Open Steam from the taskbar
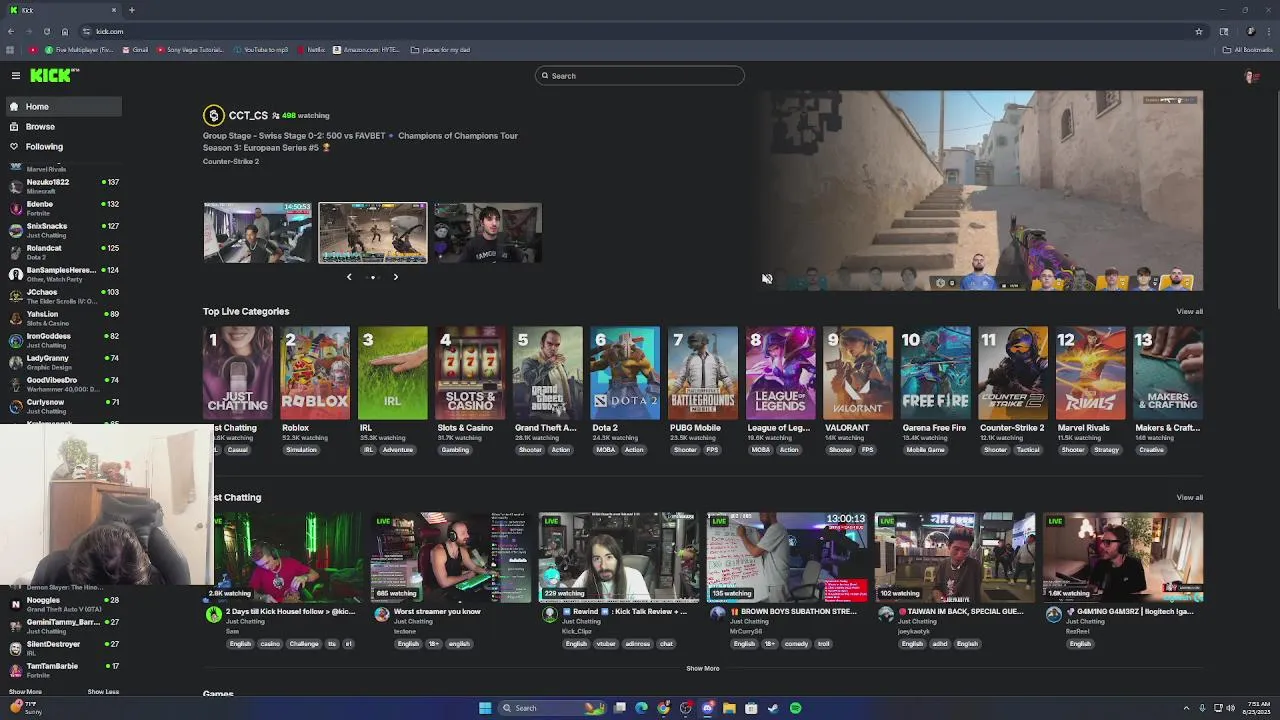Screen dimensions: 1280x720 (x=773, y=708)
